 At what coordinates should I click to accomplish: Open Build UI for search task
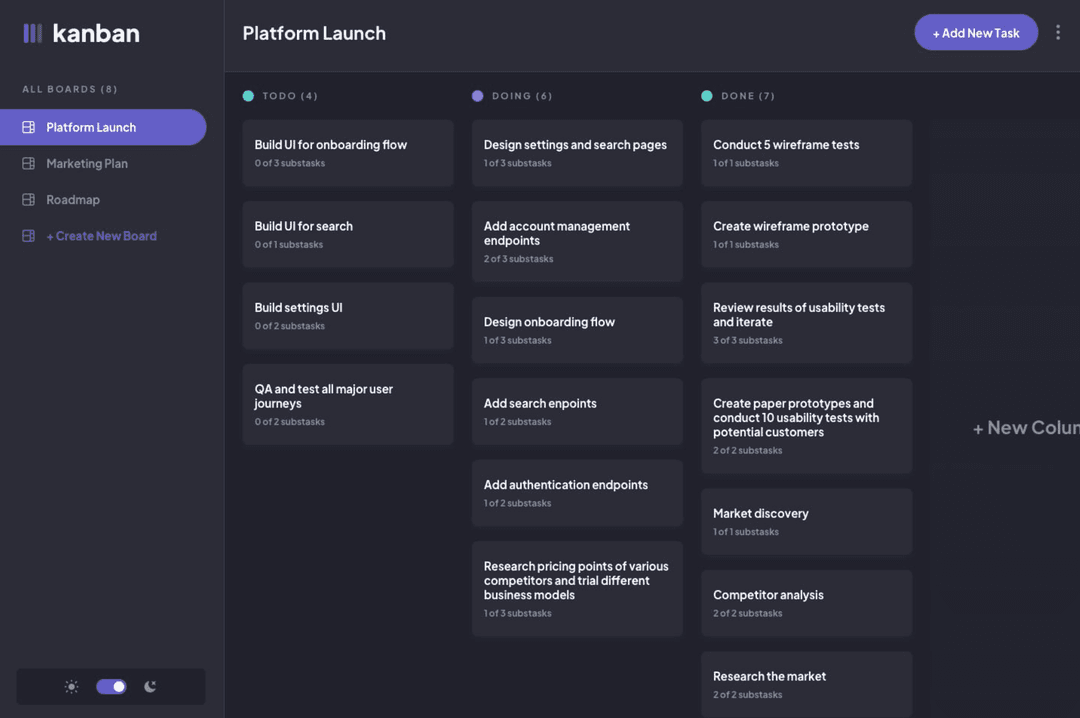[x=348, y=234]
